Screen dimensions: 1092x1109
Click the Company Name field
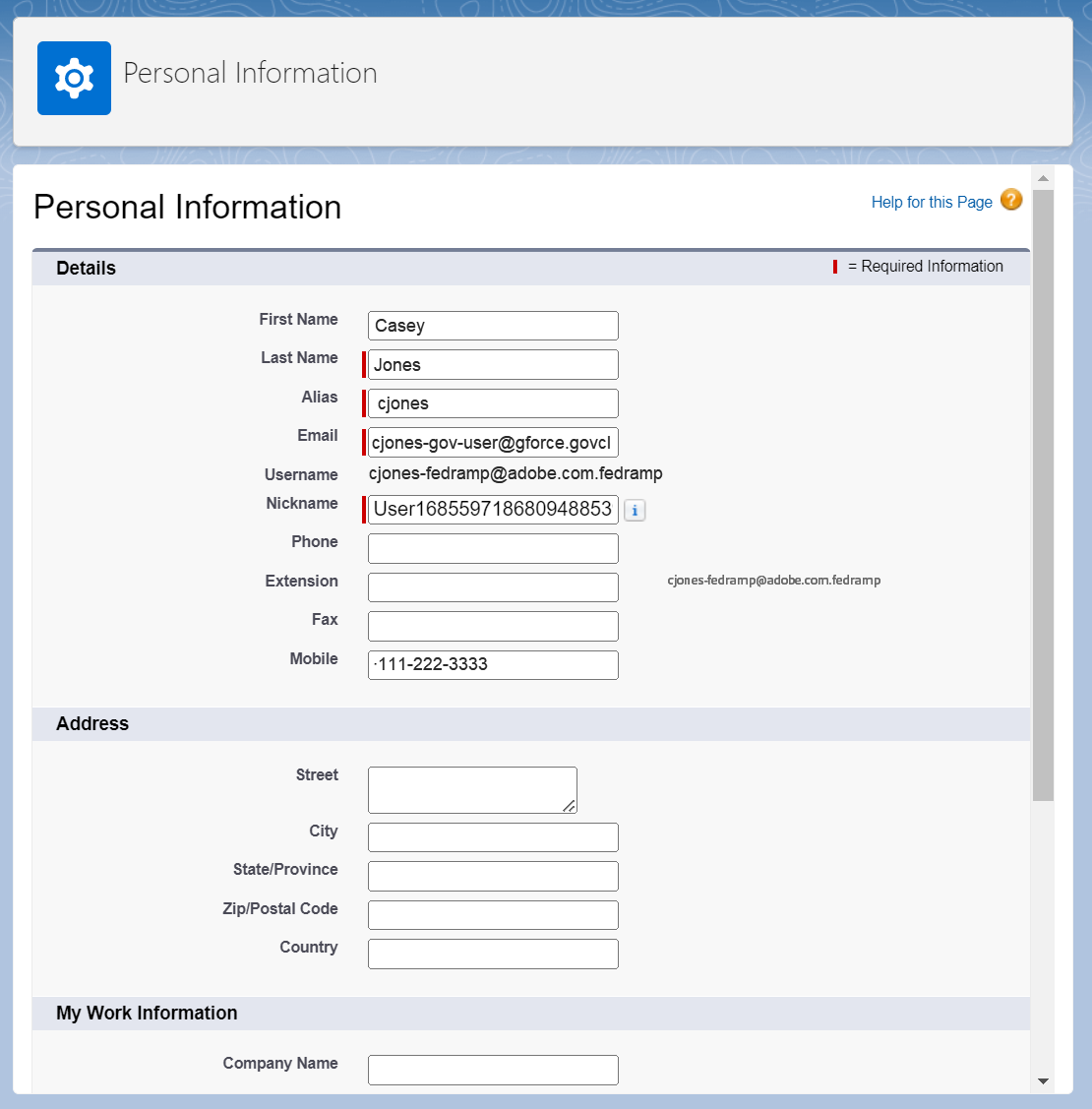[492, 1070]
